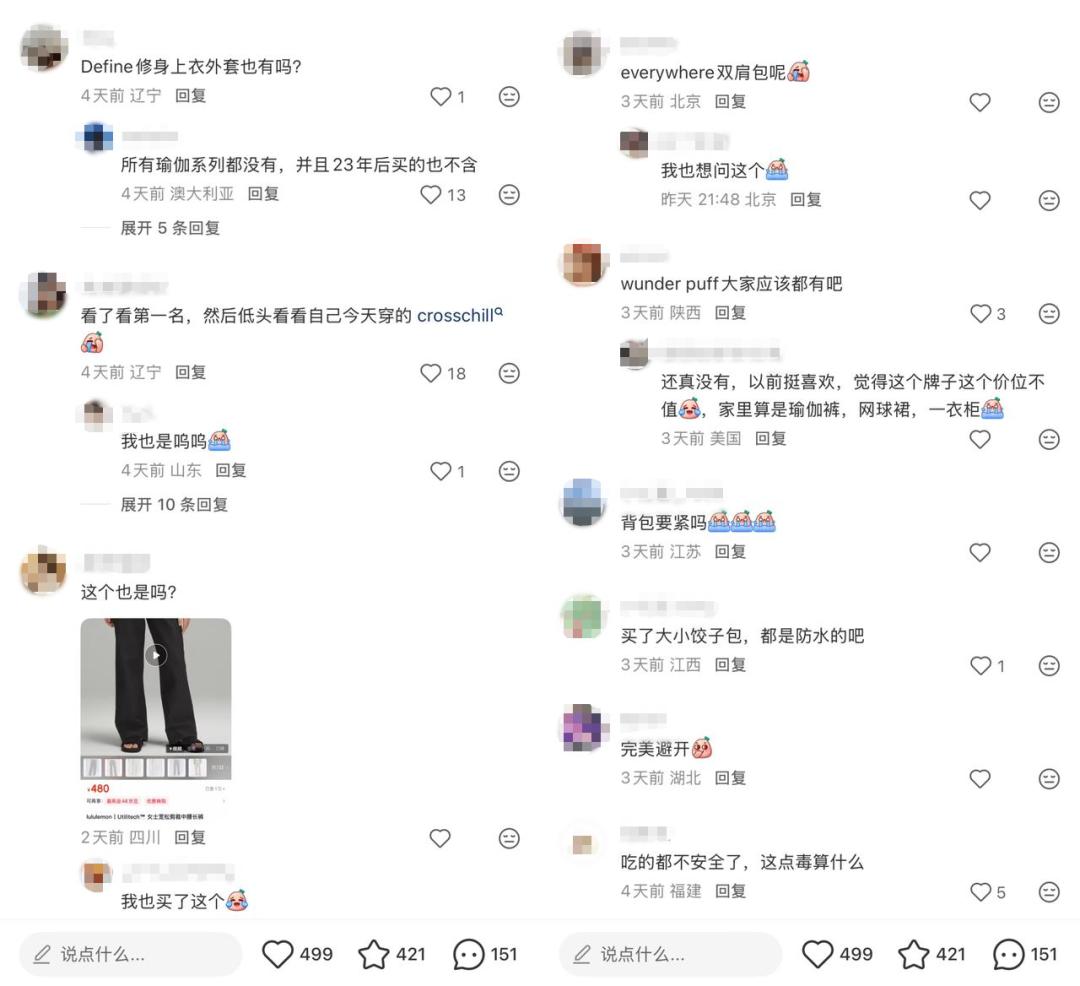The image size is (1080, 986).
Task: Expand 展开 5 条回复
Action: coord(169,228)
